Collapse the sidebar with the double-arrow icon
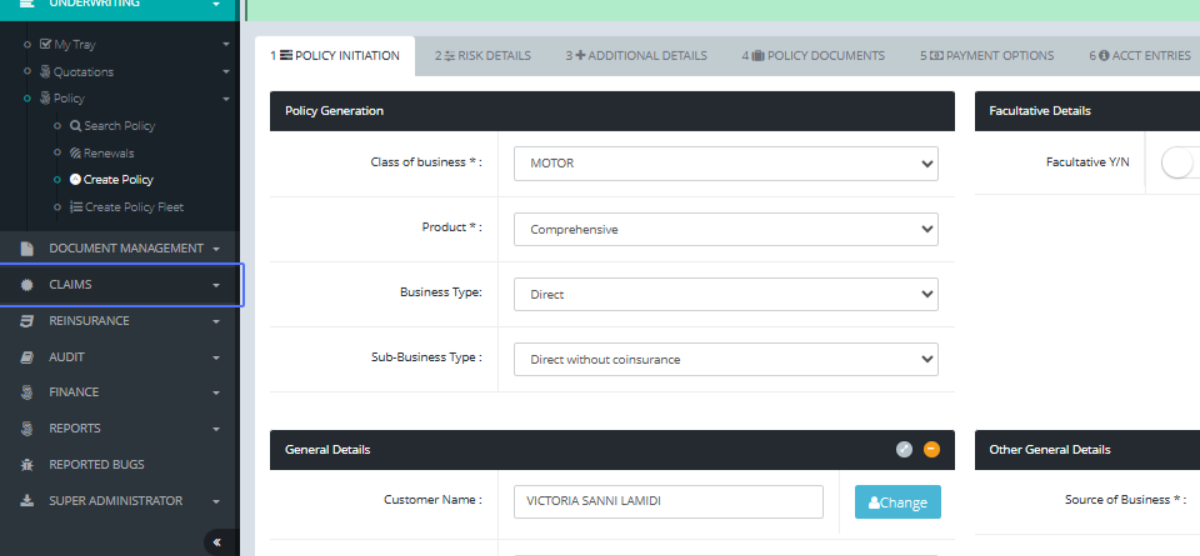This screenshot has height=556, width=1200. 218,543
